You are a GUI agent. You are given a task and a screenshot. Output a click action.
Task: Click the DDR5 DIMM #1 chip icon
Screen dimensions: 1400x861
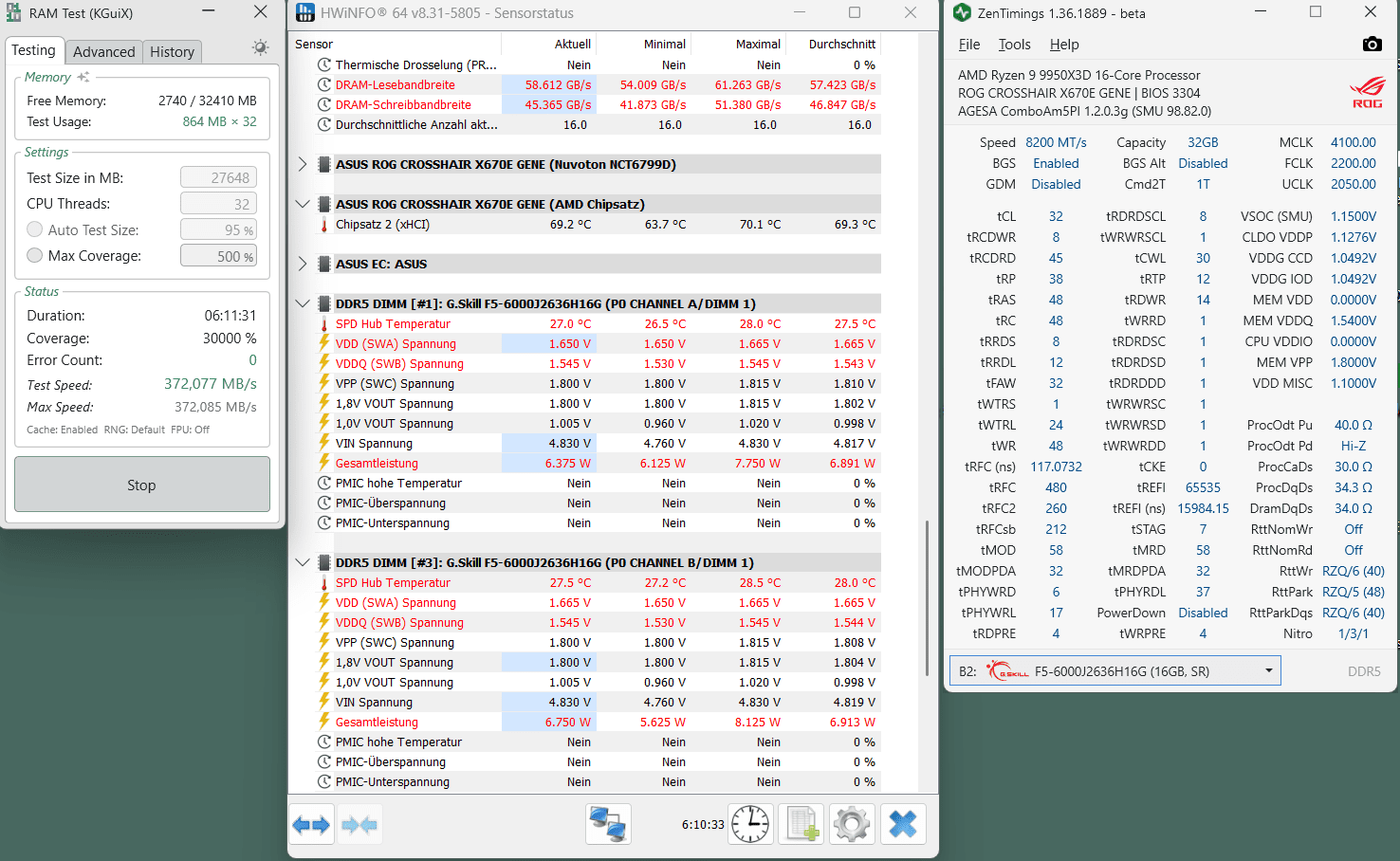[x=323, y=303]
